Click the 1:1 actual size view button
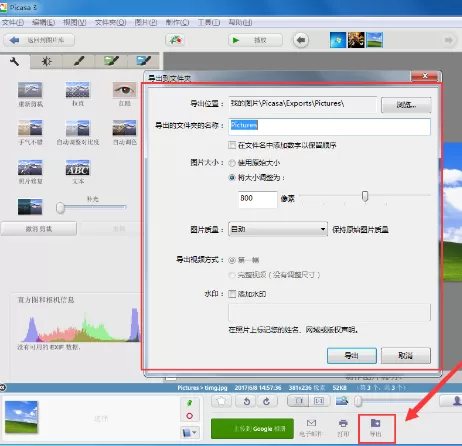This screenshot has height=446, width=462. (319, 401)
